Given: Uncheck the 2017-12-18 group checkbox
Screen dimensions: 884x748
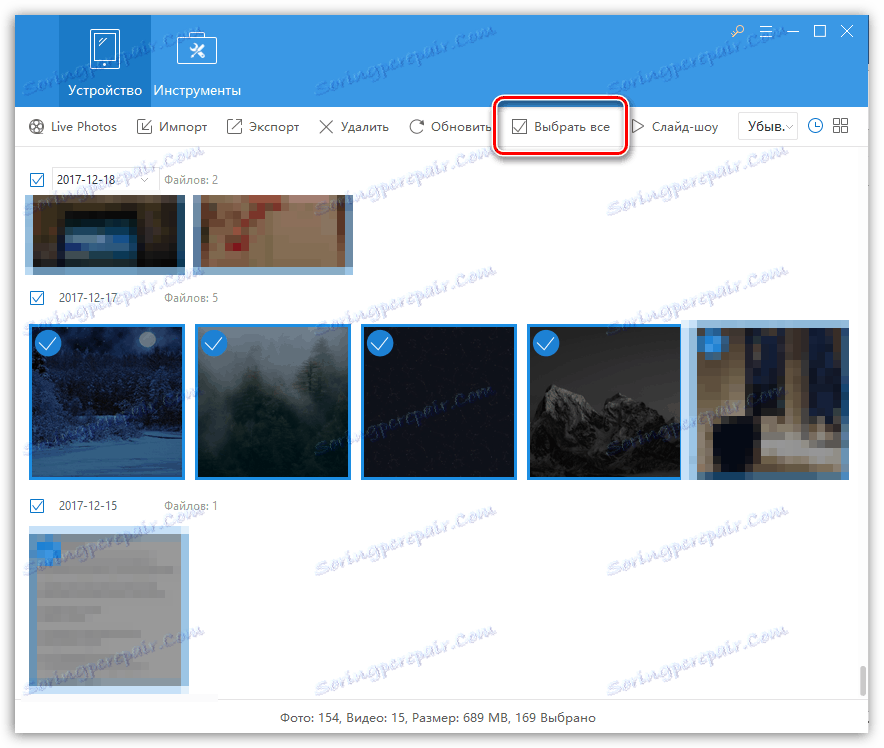Looking at the screenshot, I should tap(37, 180).
